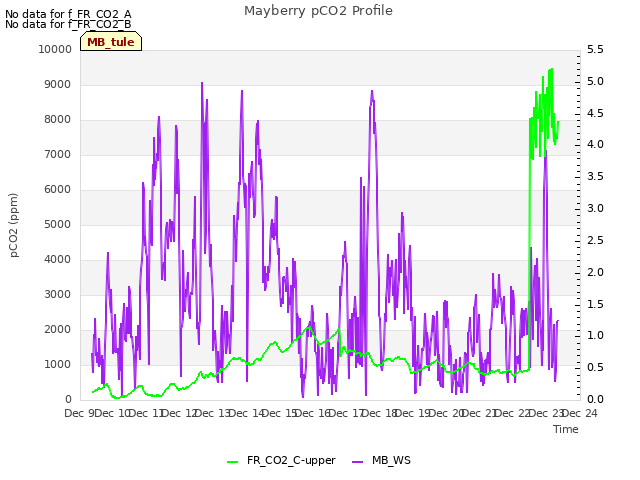Click the Dec 24 x-axis label

point(580,413)
